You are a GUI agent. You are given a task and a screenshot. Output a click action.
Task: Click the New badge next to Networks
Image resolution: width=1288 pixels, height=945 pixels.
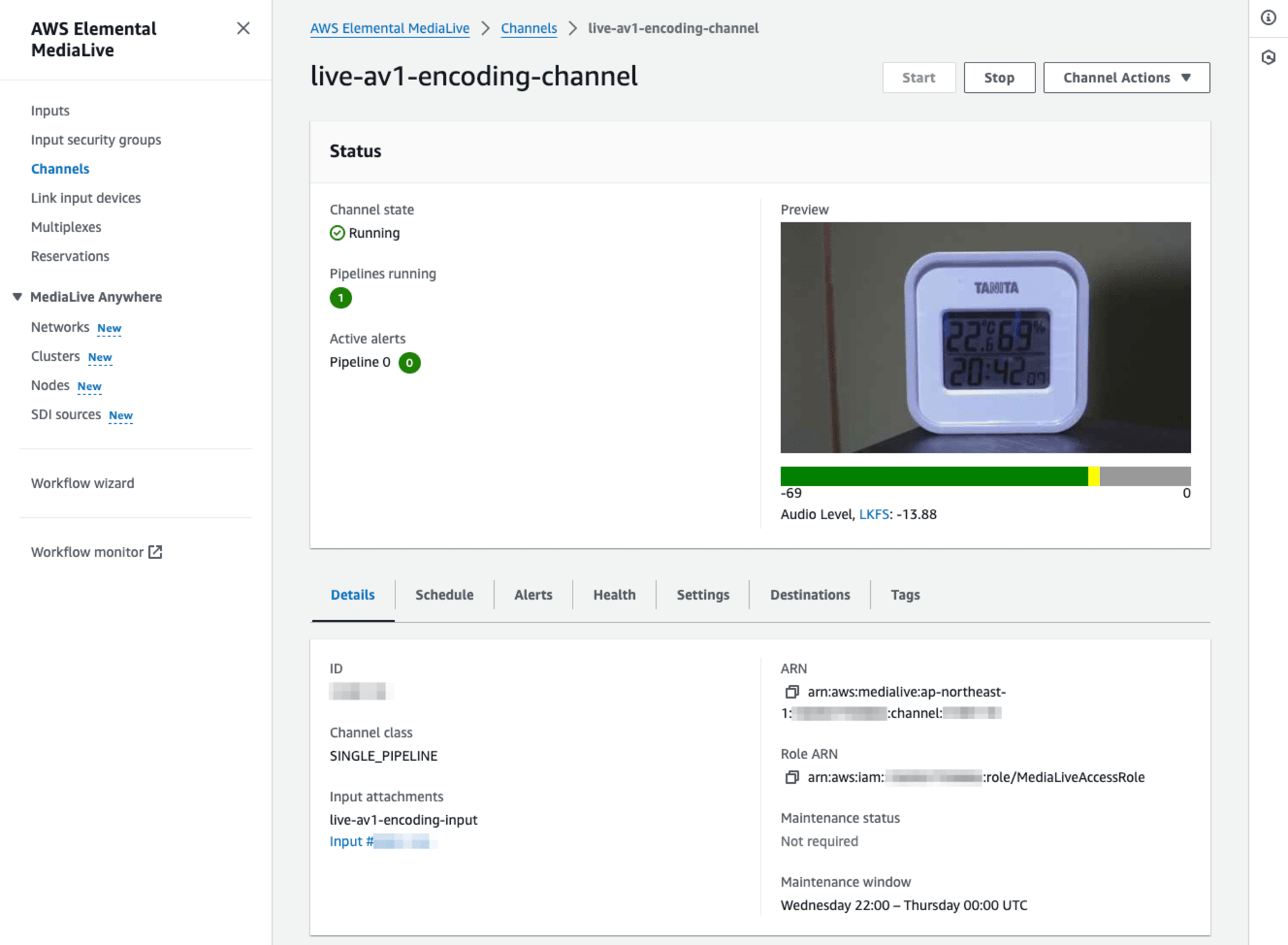[x=109, y=328]
